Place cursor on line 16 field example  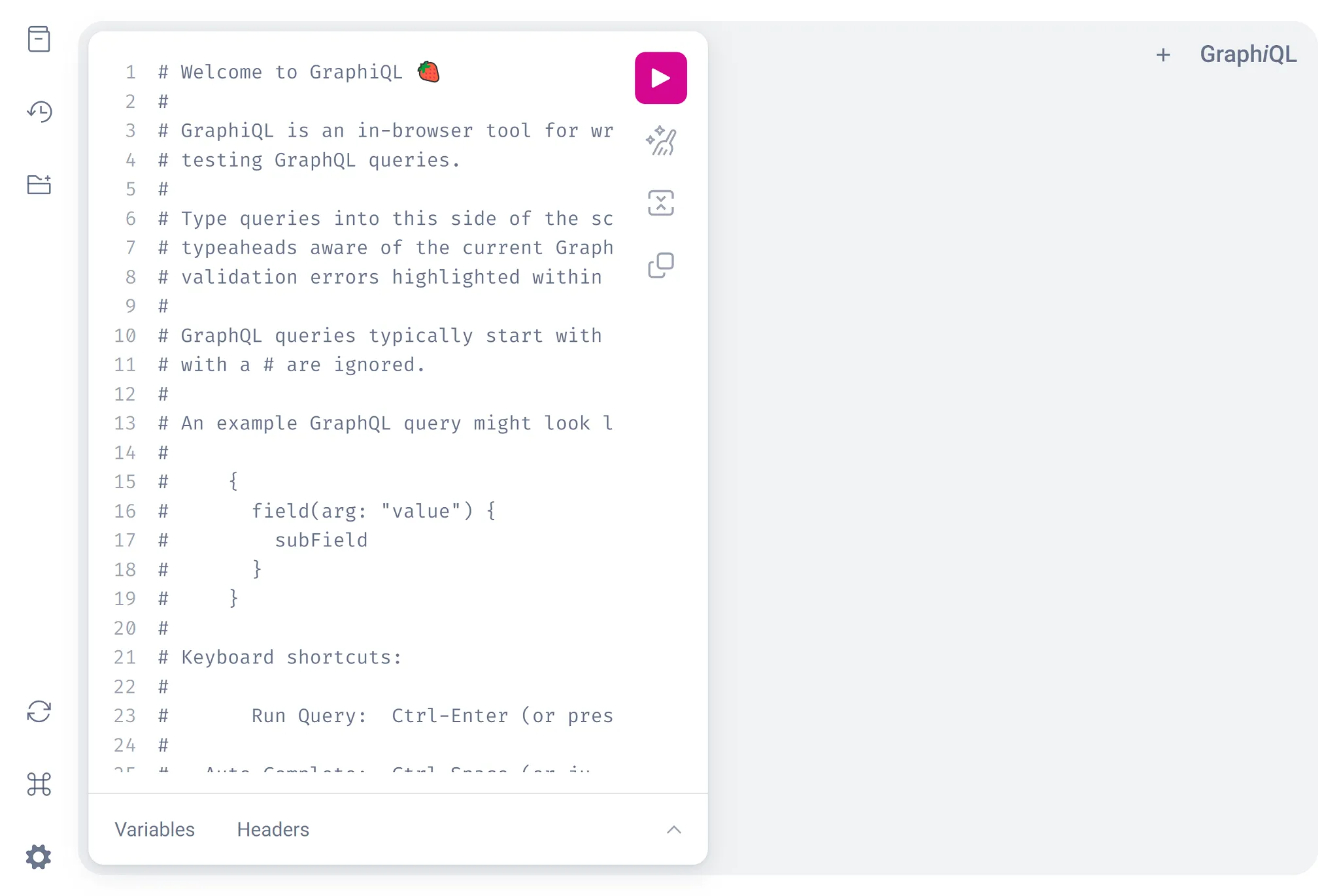373,510
